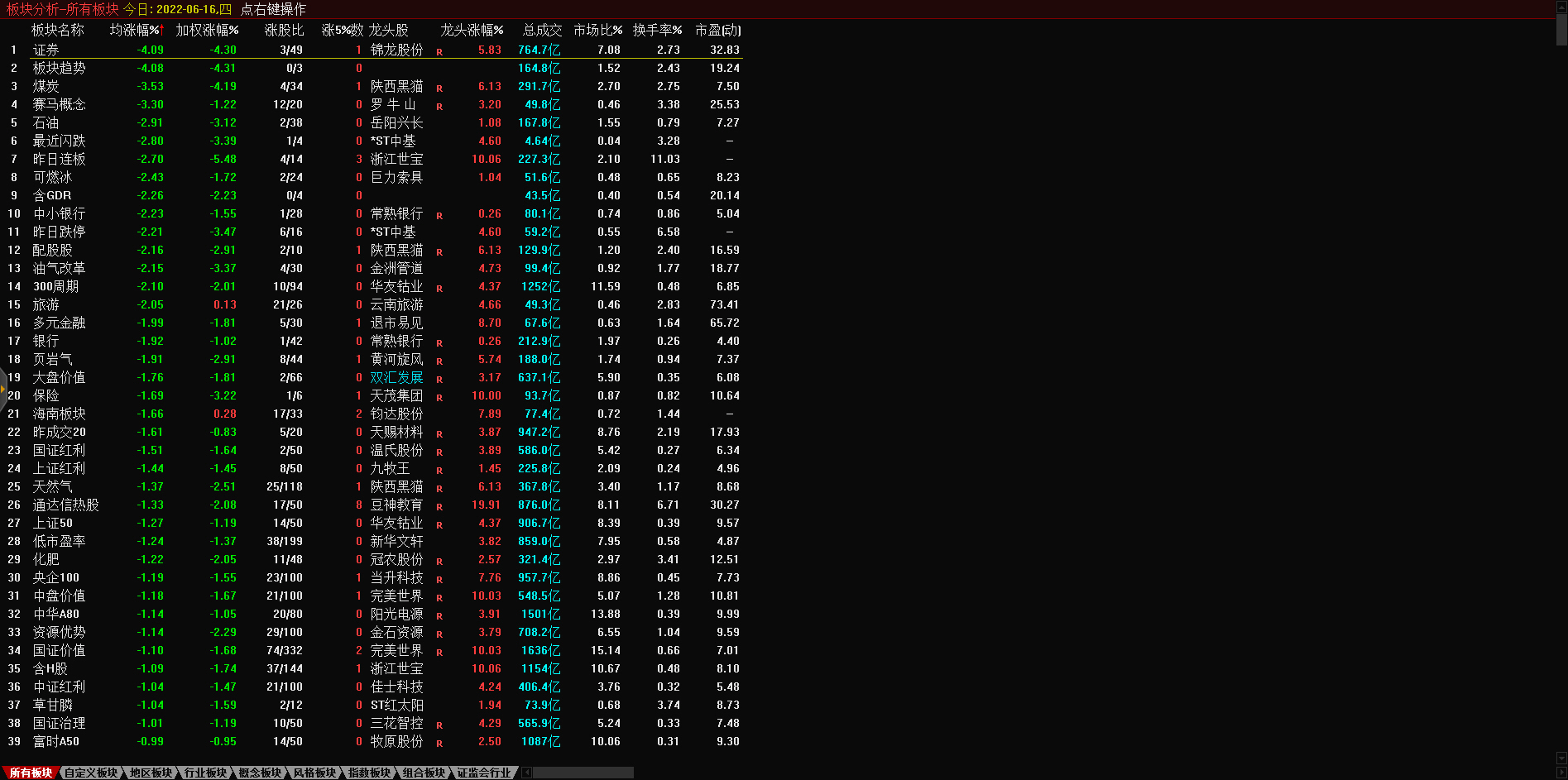Sort by the 均涨幅% column header

[137, 31]
